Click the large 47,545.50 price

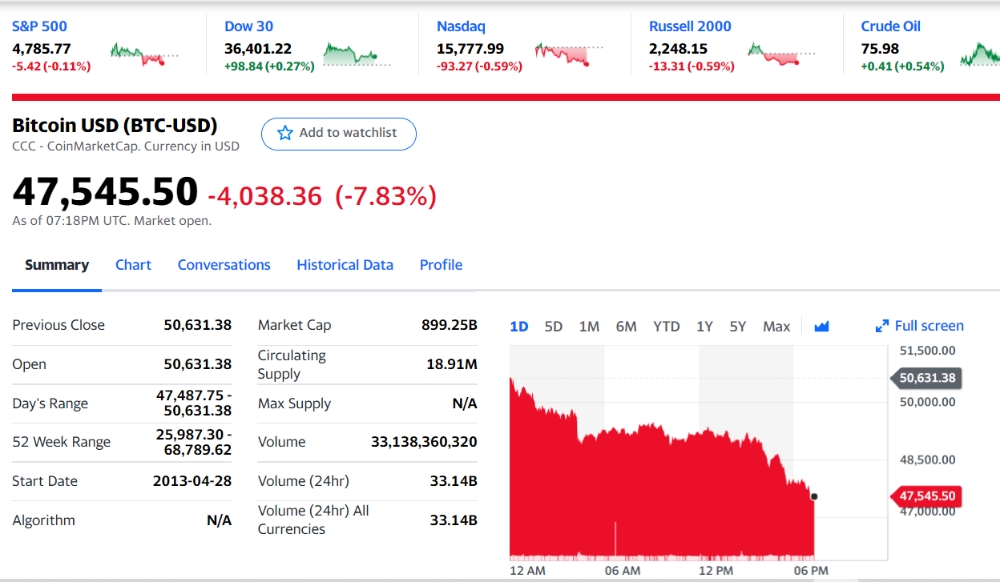point(105,192)
